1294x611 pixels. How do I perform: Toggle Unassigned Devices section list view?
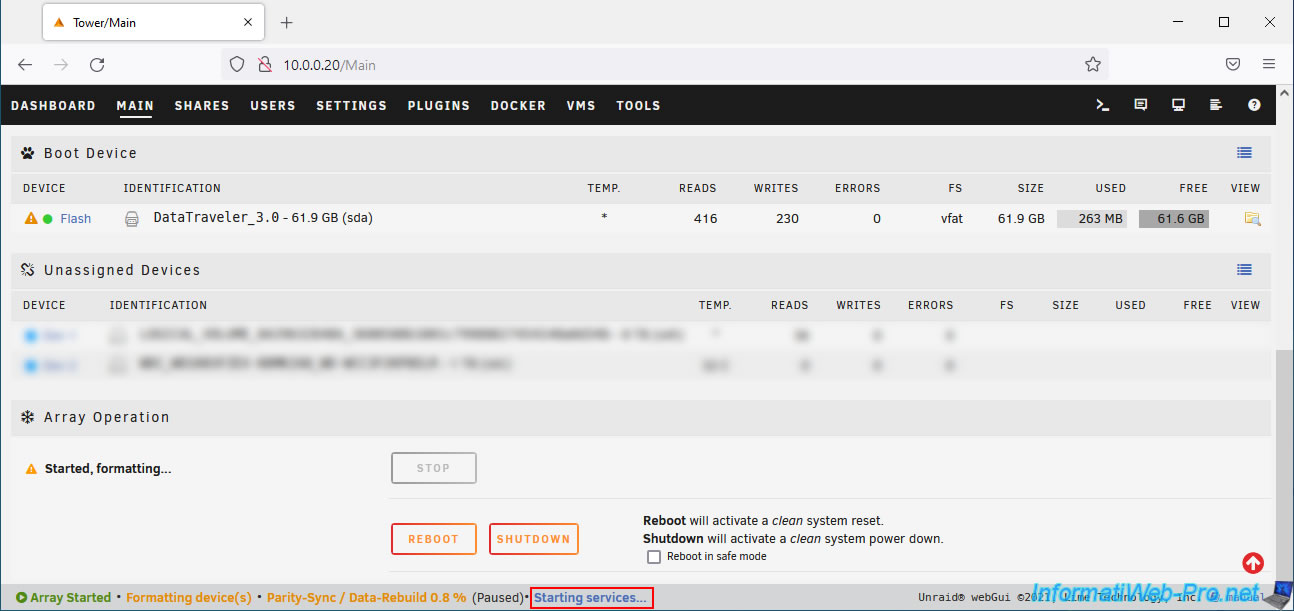click(1244, 270)
